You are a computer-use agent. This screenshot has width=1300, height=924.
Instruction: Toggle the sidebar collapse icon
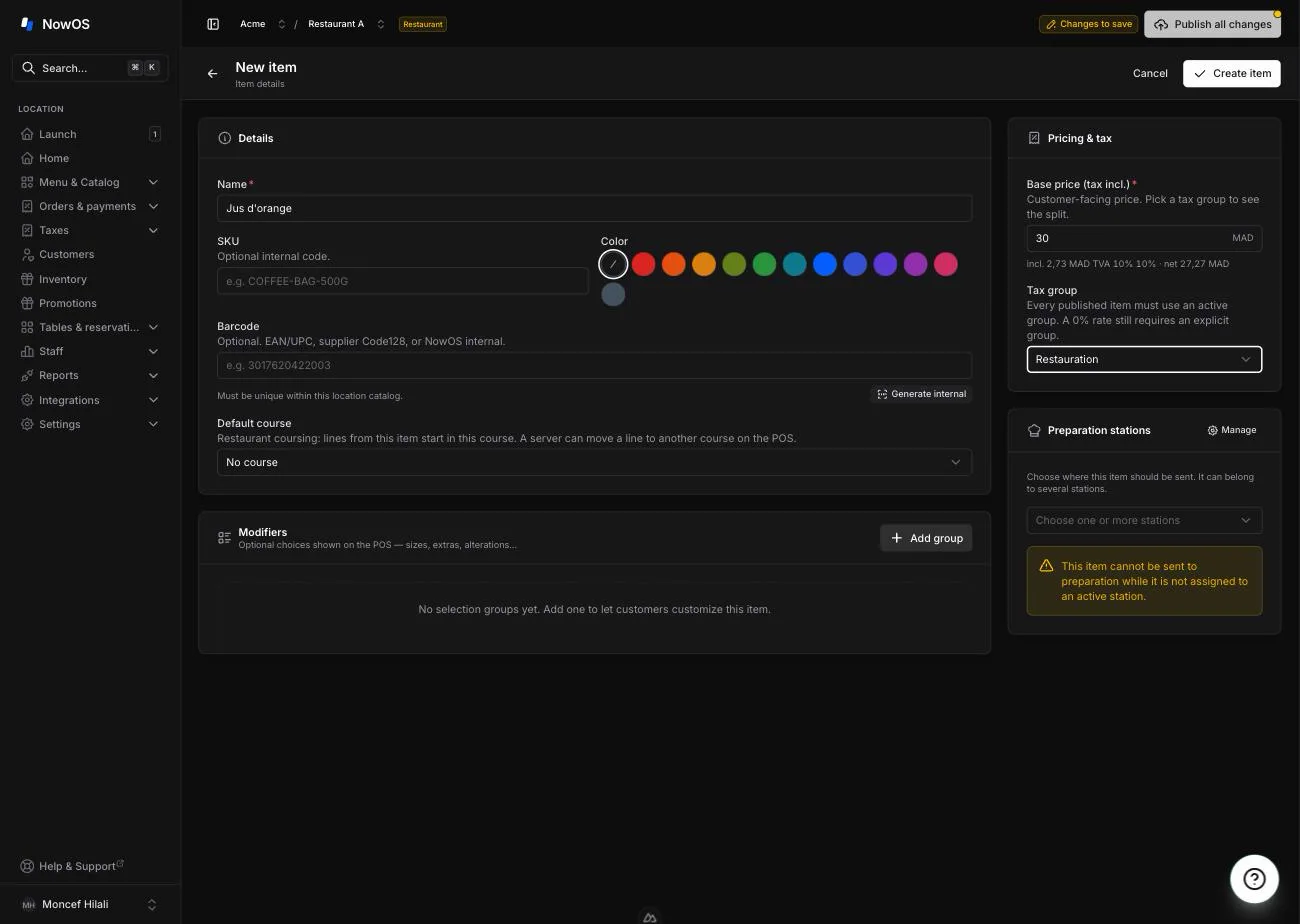(213, 24)
